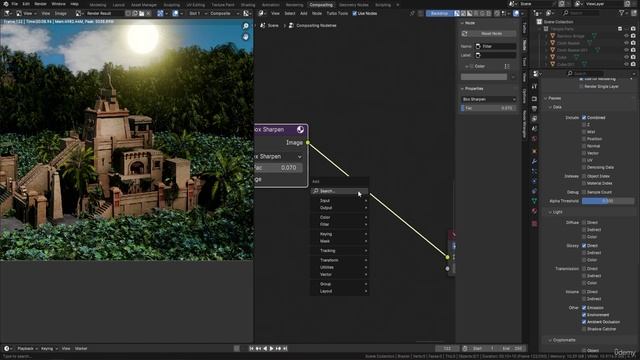Viewport: 640px width, 360px height.
Task: Click the Image output socket of Filter node
Action: [x=308, y=142]
